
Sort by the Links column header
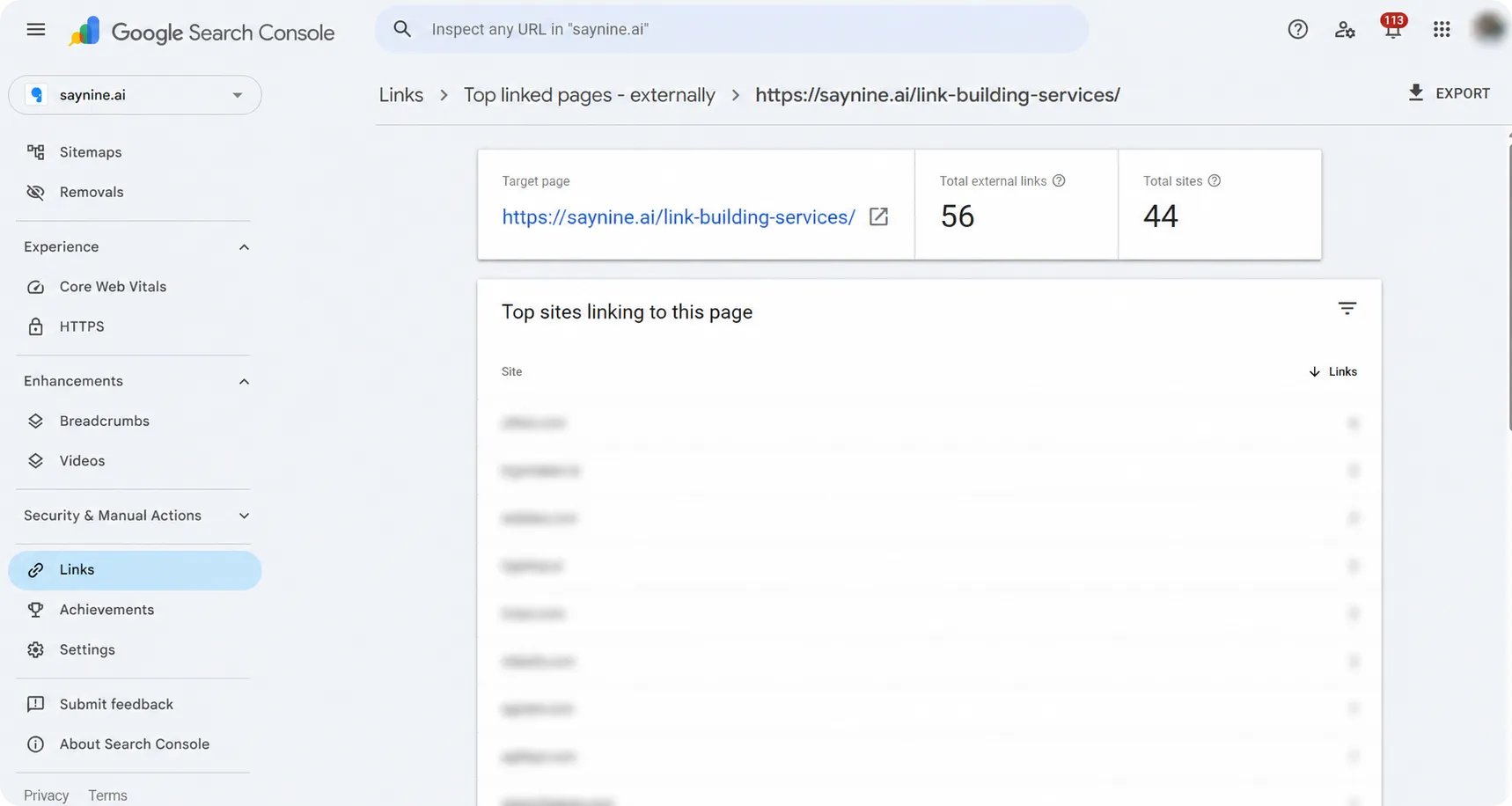[1333, 372]
